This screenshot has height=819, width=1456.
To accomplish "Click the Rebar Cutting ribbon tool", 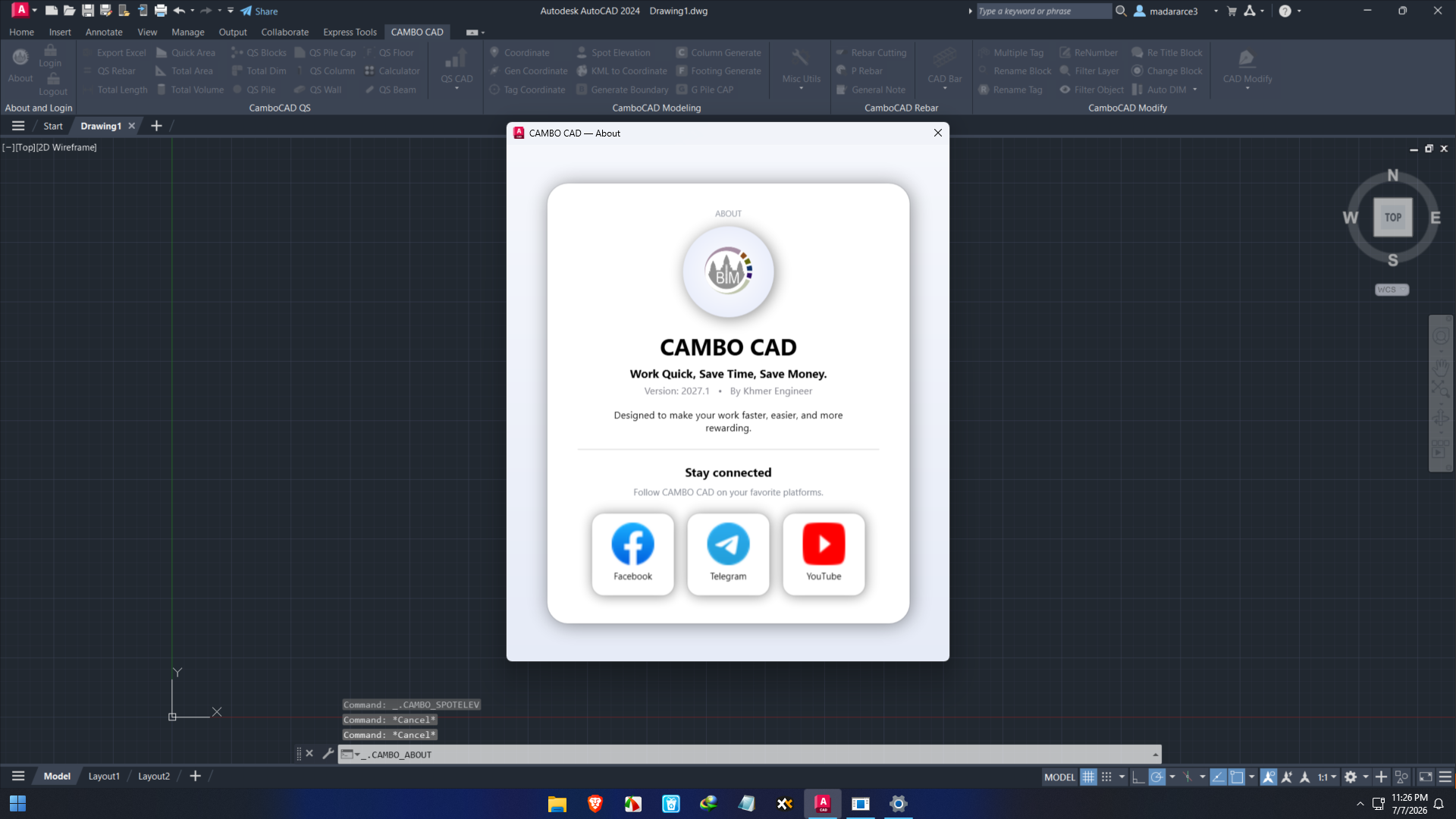I will 871,52.
